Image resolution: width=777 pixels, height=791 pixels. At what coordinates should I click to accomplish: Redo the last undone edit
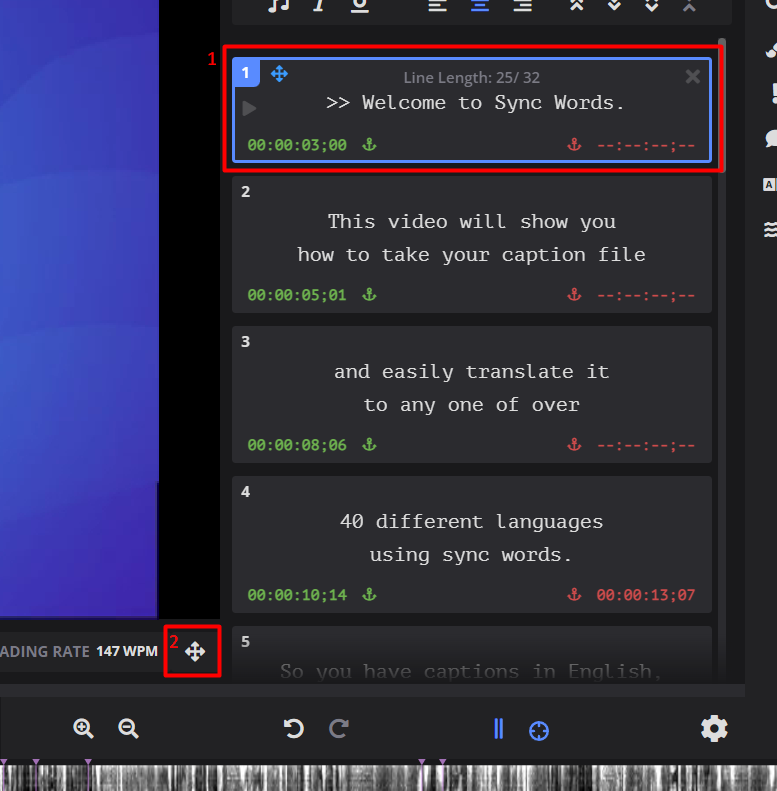coord(339,729)
